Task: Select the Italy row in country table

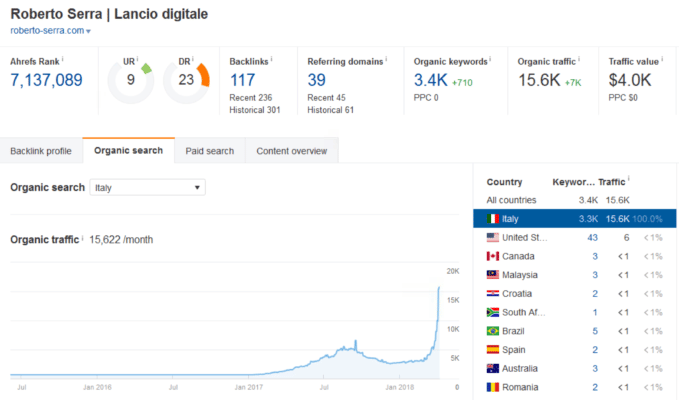Action: (575, 219)
